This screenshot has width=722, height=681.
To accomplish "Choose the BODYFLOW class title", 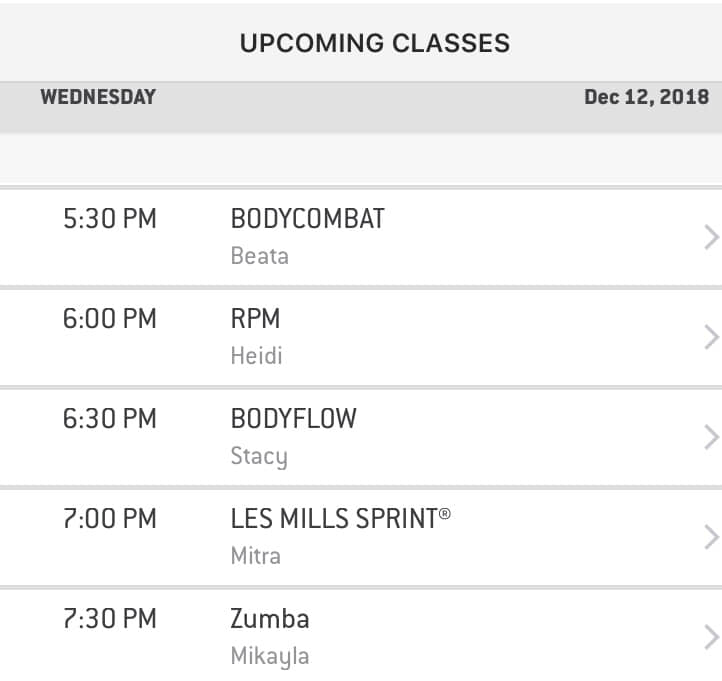I will (x=293, y=419).
